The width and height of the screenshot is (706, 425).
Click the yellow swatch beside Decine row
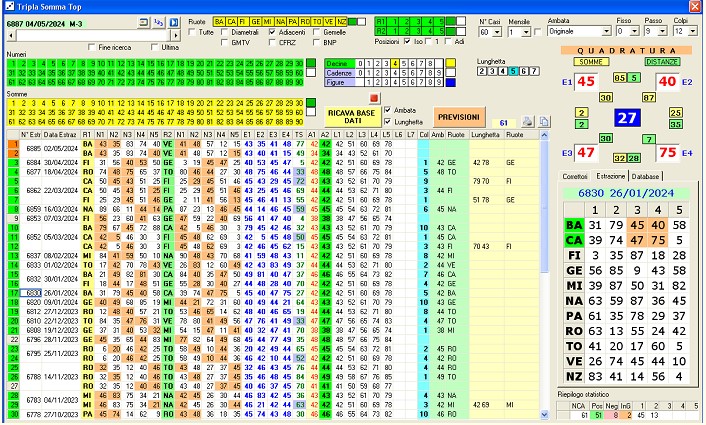450,63
